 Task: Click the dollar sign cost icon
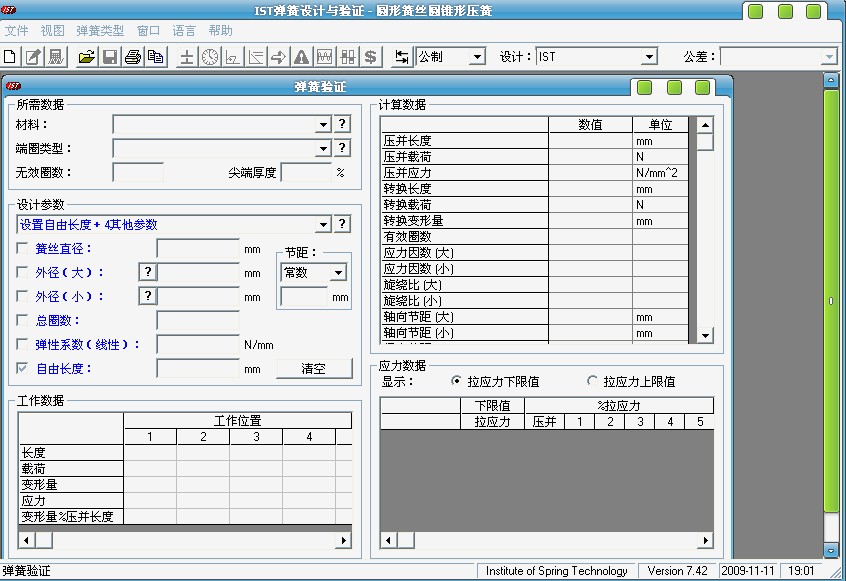pos(370,57)
